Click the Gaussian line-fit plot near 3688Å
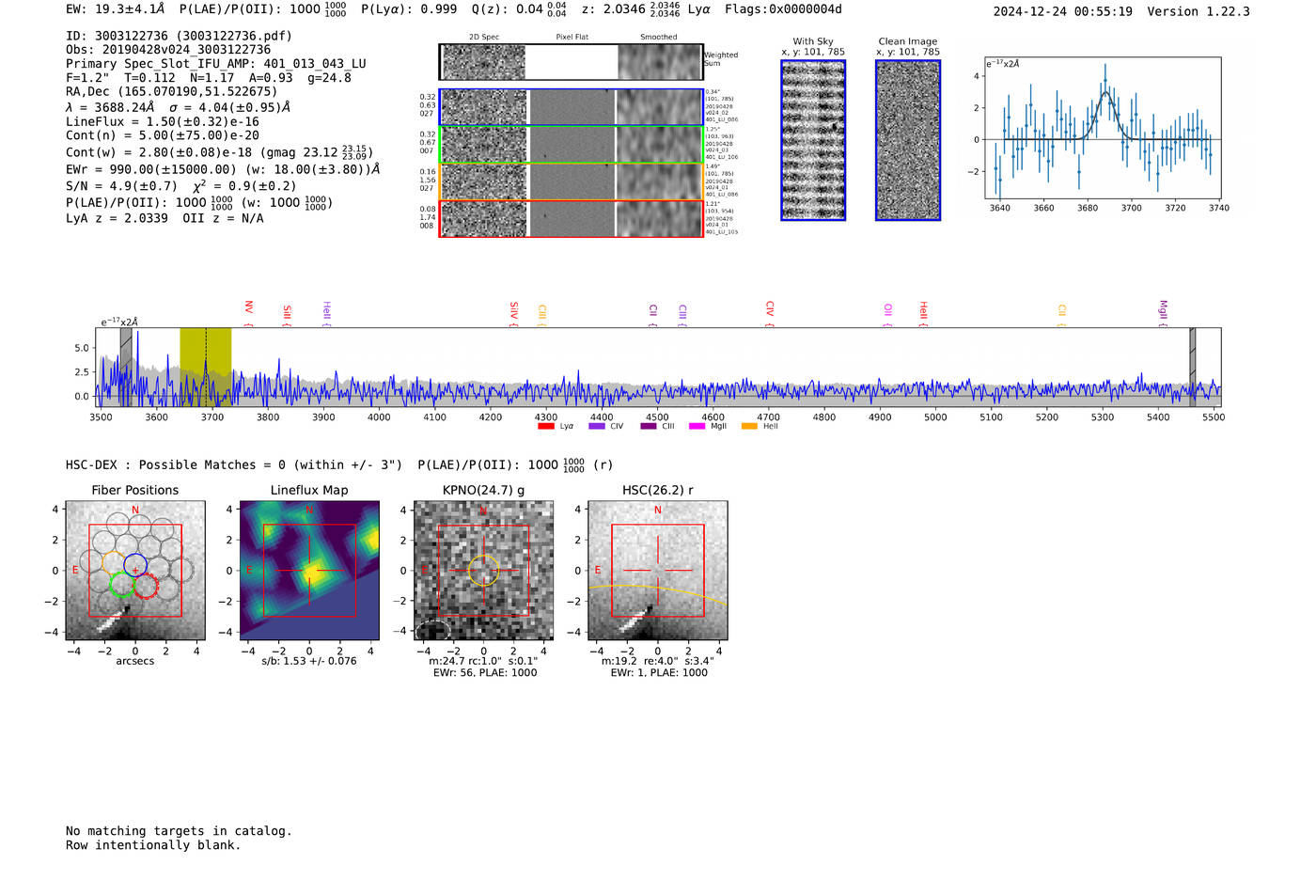 point(1103,128)
